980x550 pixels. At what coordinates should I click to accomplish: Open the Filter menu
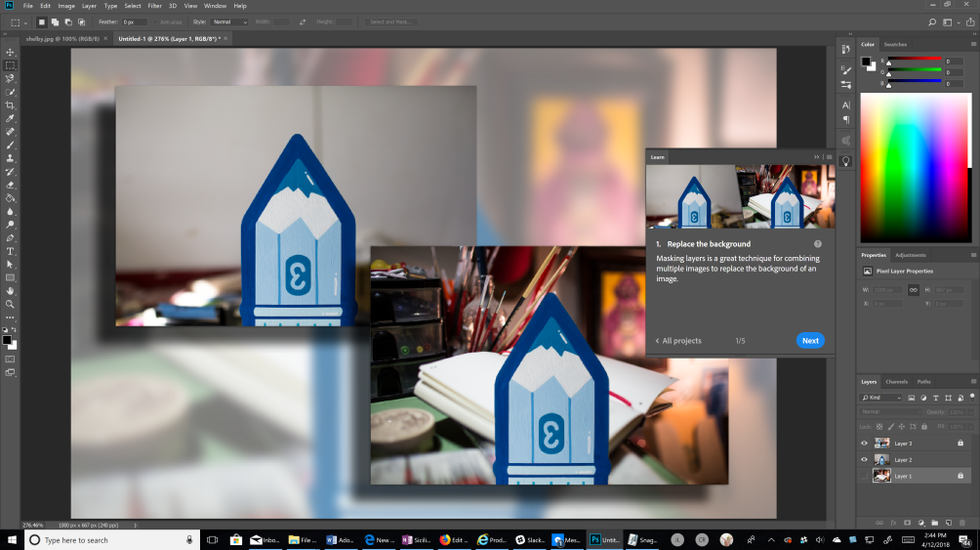(x=154, y=6)
